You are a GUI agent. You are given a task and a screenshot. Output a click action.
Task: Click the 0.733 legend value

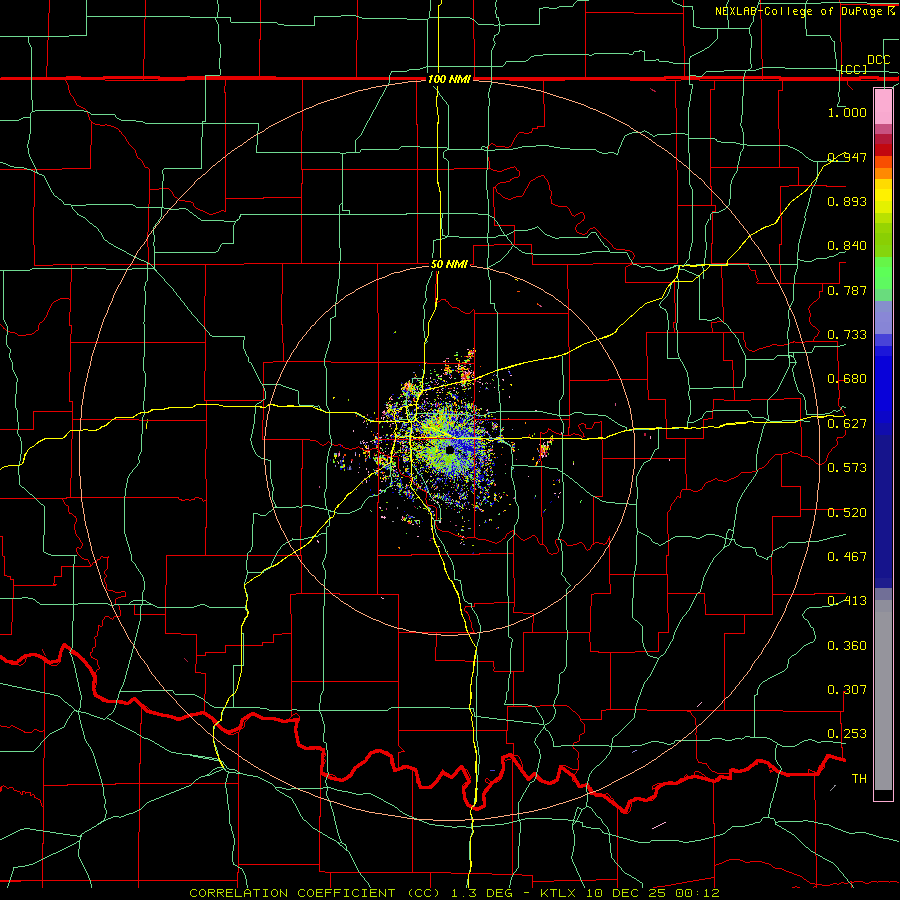(847, 335)
